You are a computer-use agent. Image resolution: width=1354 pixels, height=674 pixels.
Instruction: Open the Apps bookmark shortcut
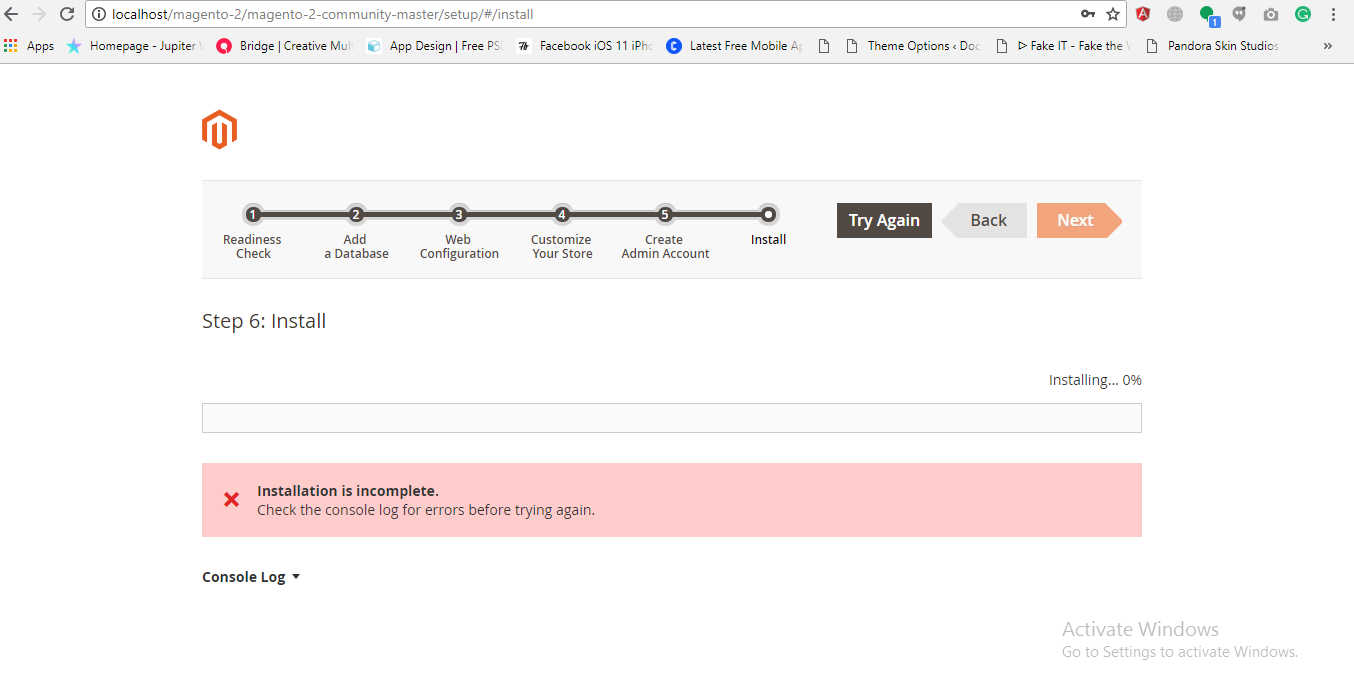click(x=29, y=46)
